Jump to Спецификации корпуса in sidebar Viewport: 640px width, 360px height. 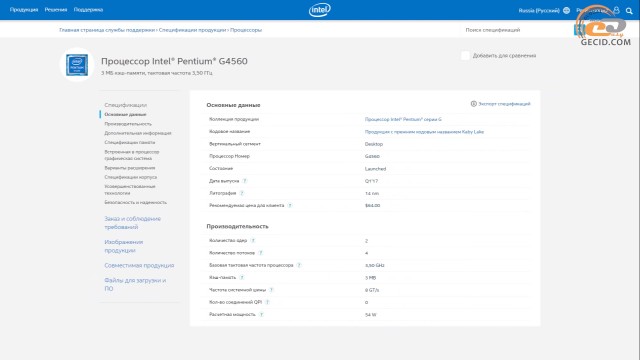pyautogui.click(x=130, y=177)
